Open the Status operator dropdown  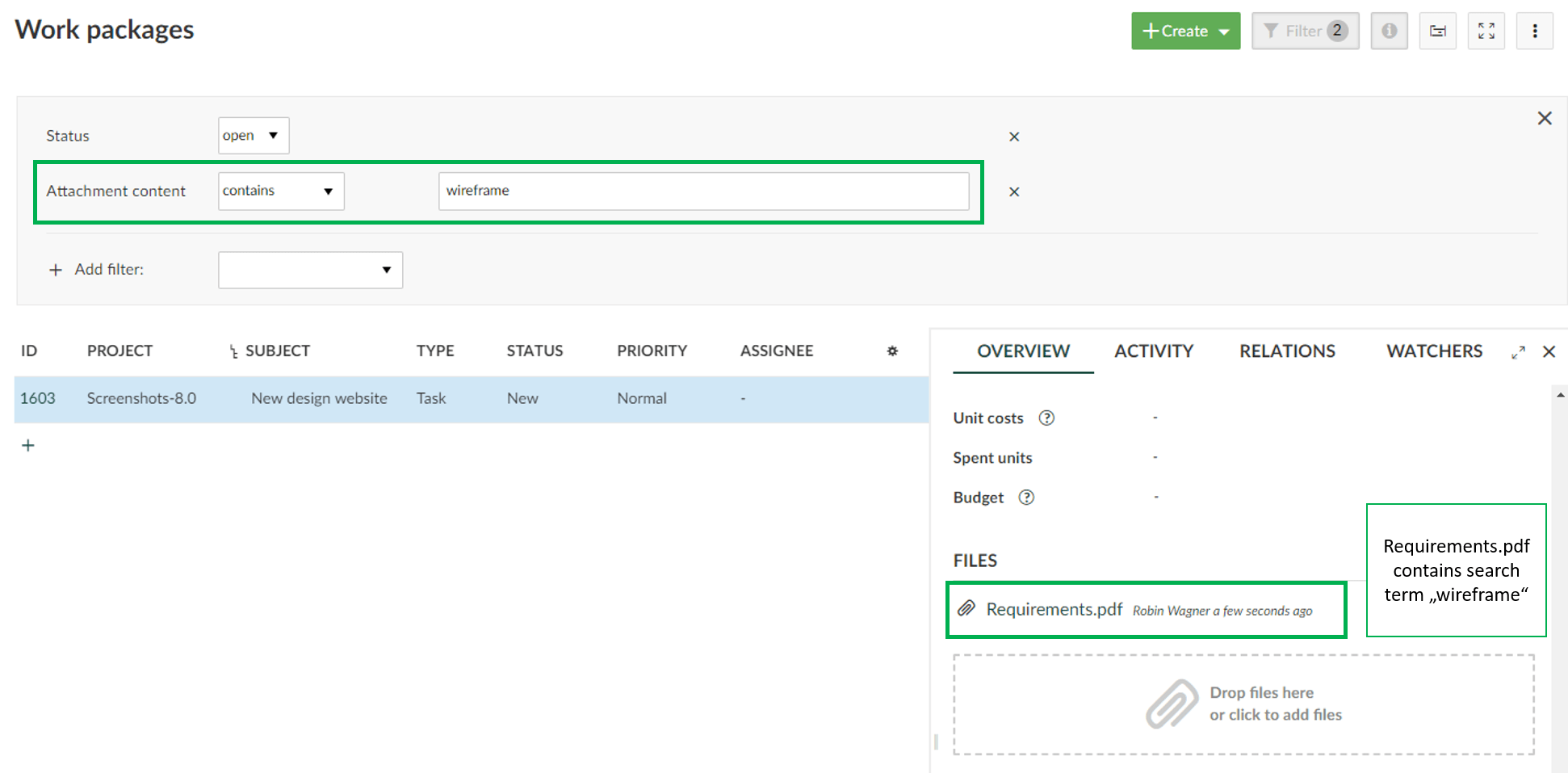point(253,136)
